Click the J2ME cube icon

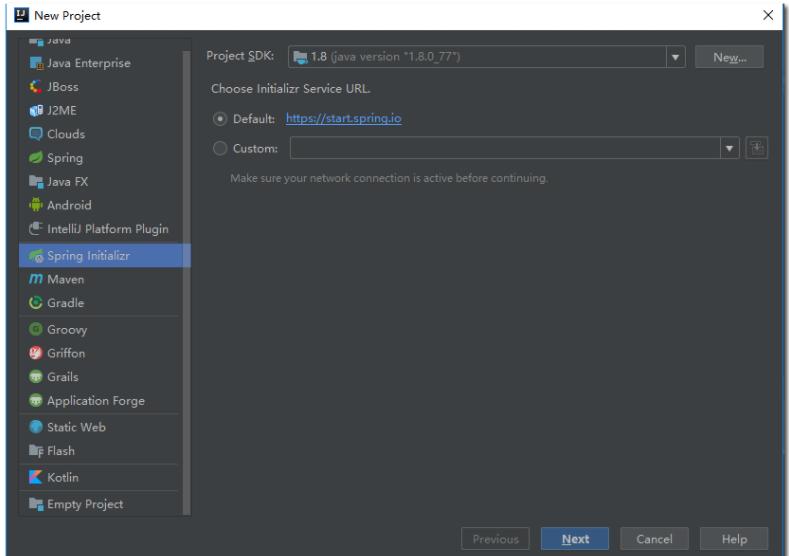click(36, 110)
